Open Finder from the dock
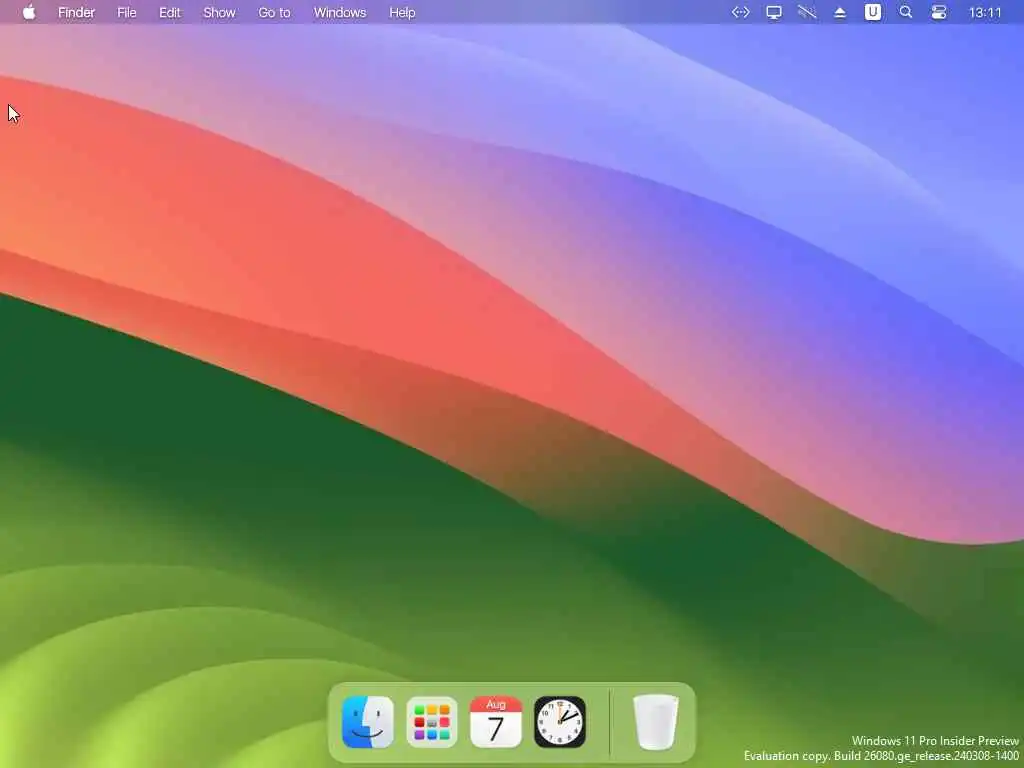 click(x=368, y=722)
